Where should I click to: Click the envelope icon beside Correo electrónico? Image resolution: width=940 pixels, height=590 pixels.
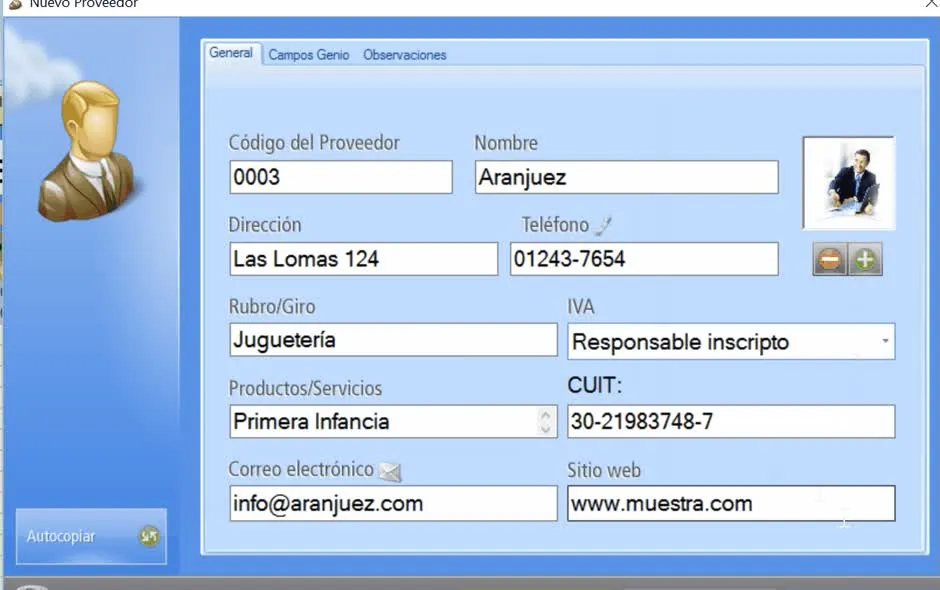tap(390, 472)
